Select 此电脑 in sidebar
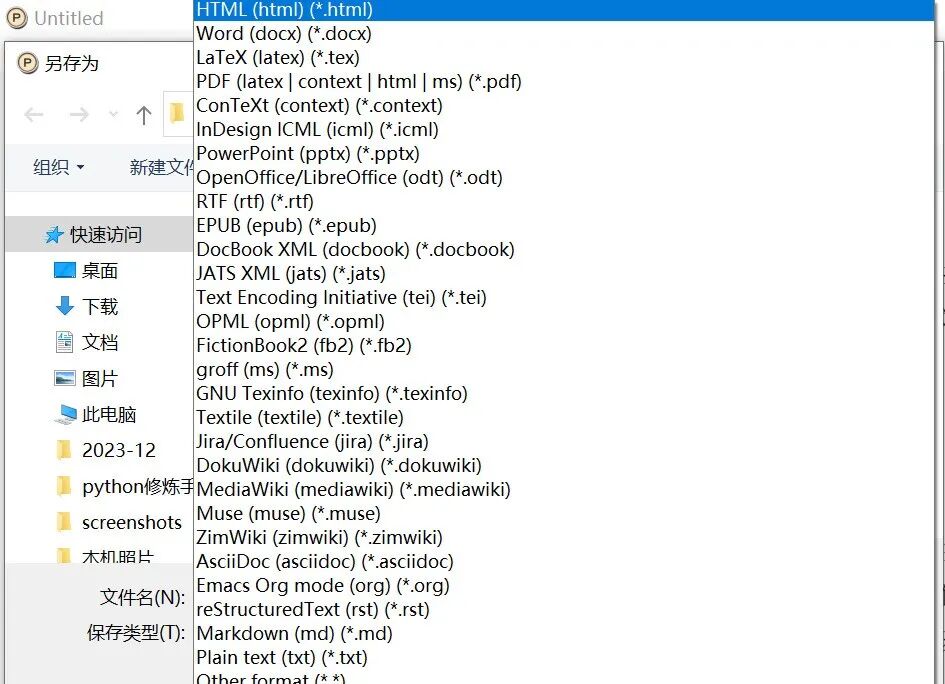Viewport: 945px width, 684px height. coord(109,415)
